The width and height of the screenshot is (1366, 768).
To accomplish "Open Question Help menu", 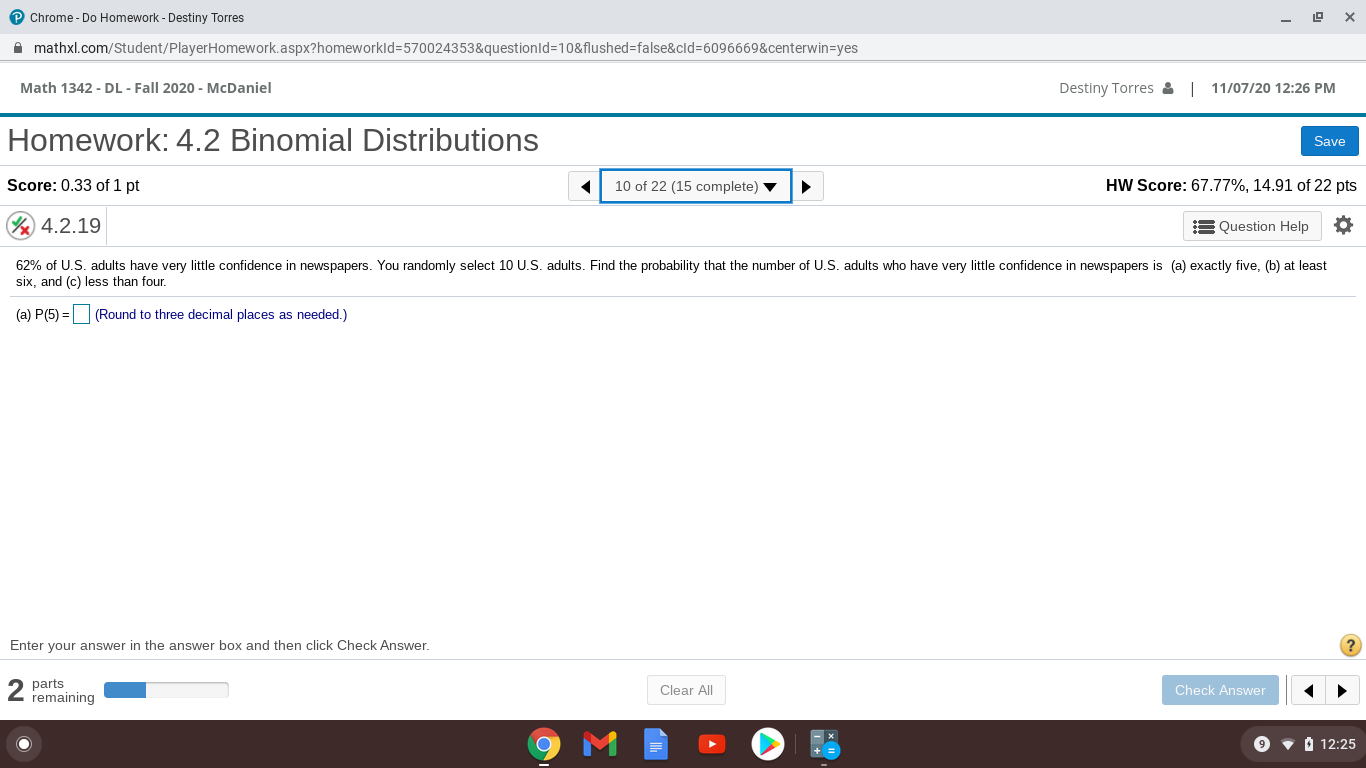I will (1252, 226).
